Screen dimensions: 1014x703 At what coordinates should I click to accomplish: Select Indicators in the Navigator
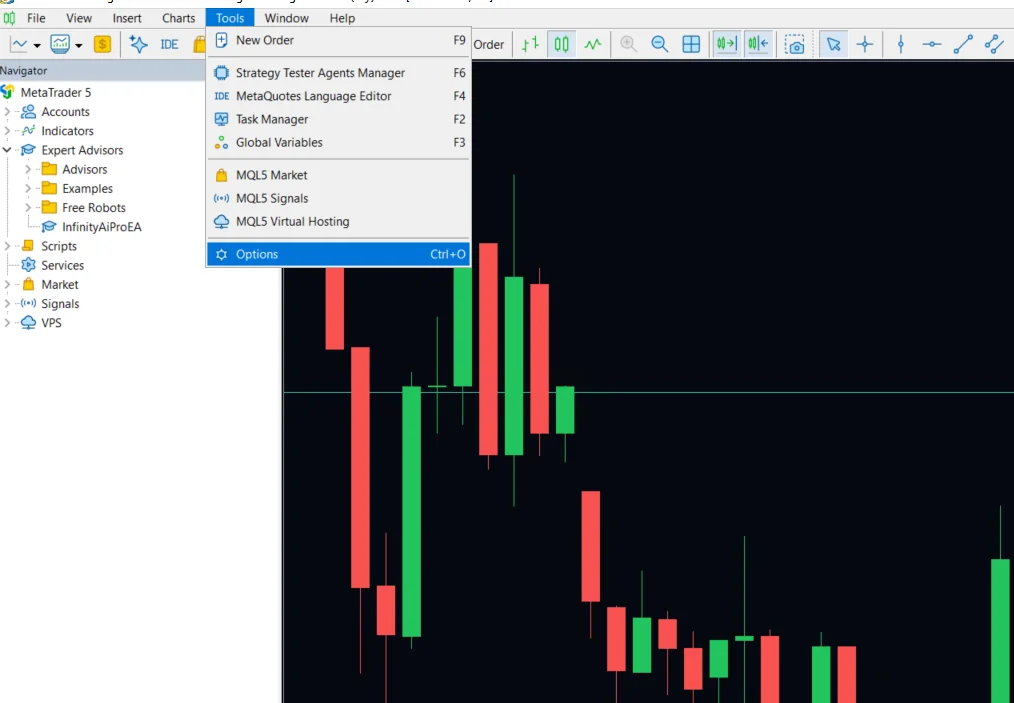point(67,131)
